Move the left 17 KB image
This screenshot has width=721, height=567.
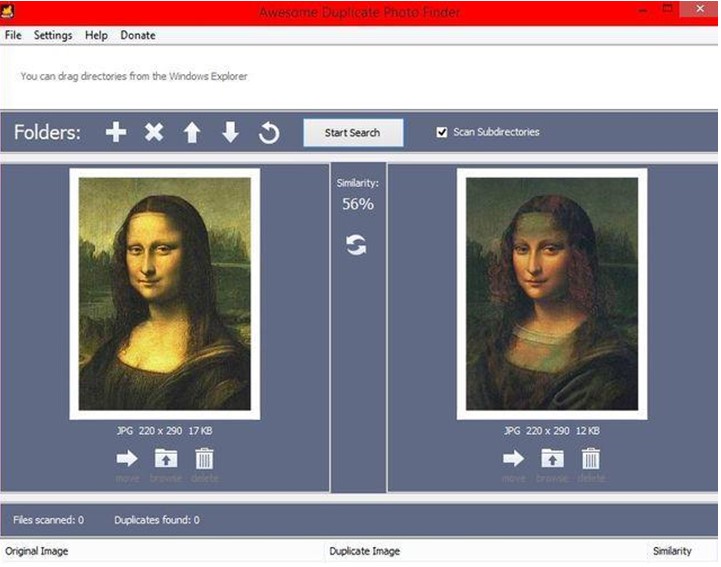click(127, 458)
